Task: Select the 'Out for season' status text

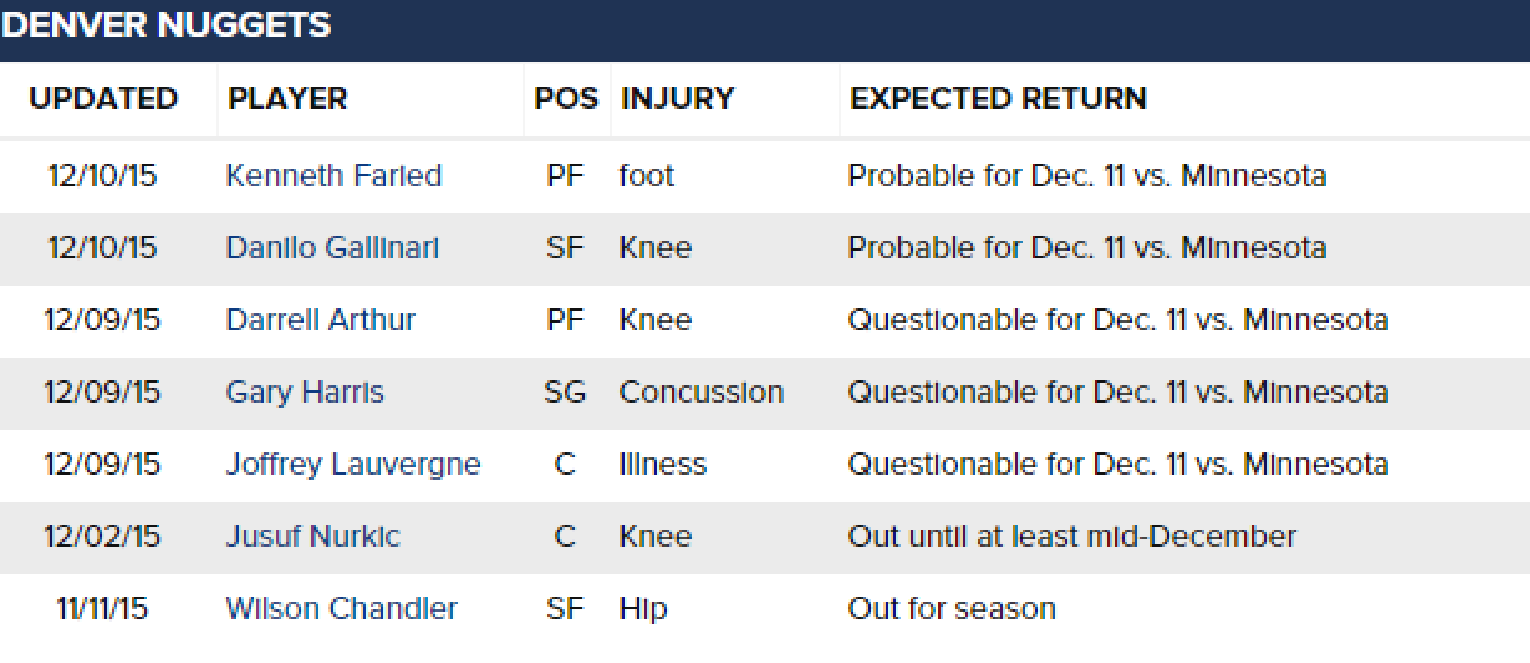Action: (951, 608)
